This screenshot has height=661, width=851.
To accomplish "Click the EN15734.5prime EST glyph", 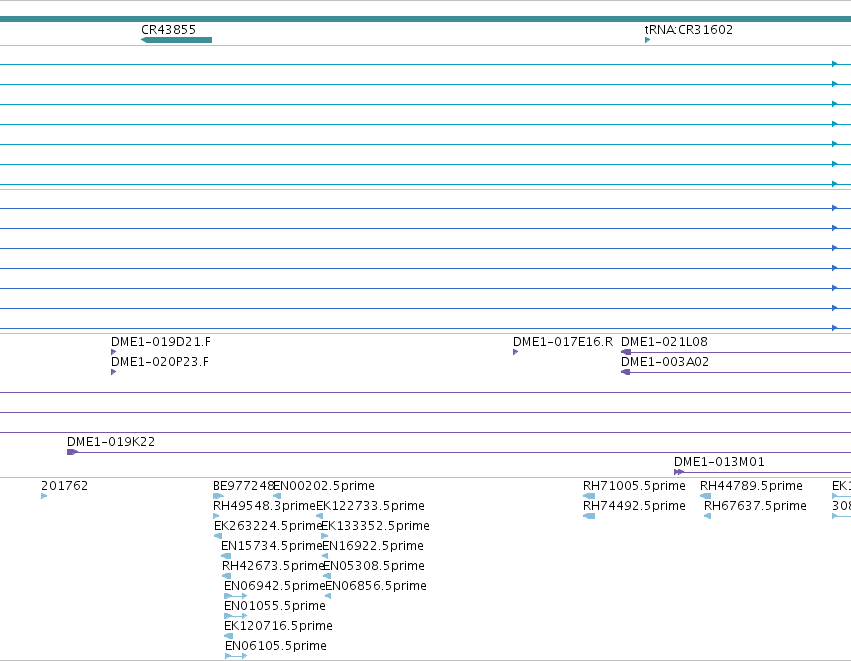I will (x=226, y=556).
